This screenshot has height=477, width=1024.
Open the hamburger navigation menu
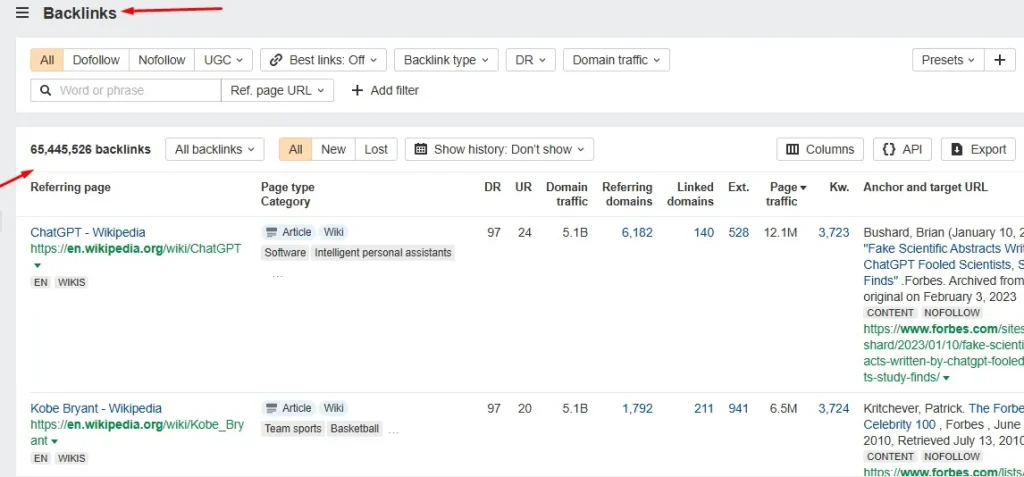[22, 13]
